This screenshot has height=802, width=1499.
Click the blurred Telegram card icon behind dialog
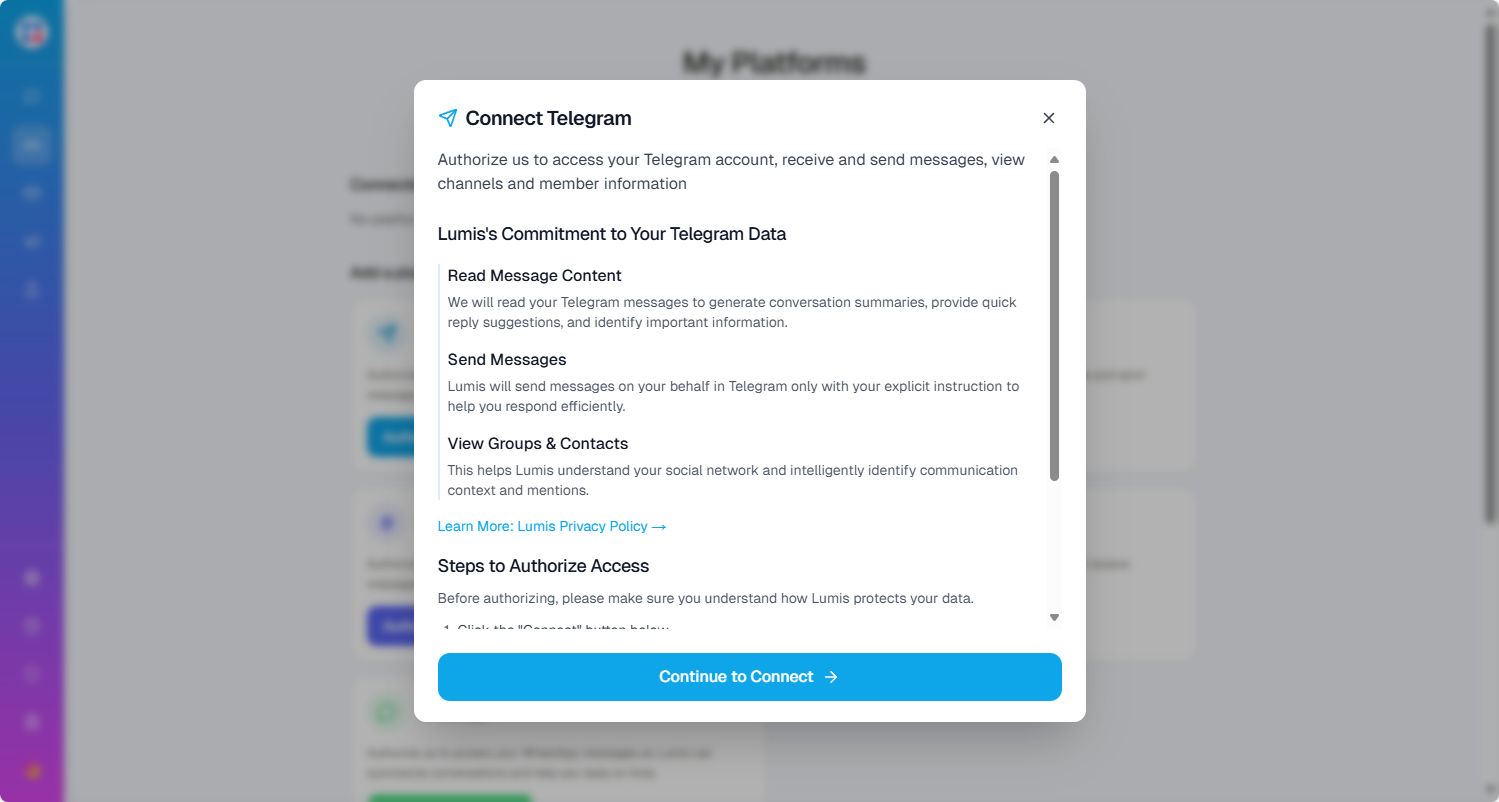[385, 333]
